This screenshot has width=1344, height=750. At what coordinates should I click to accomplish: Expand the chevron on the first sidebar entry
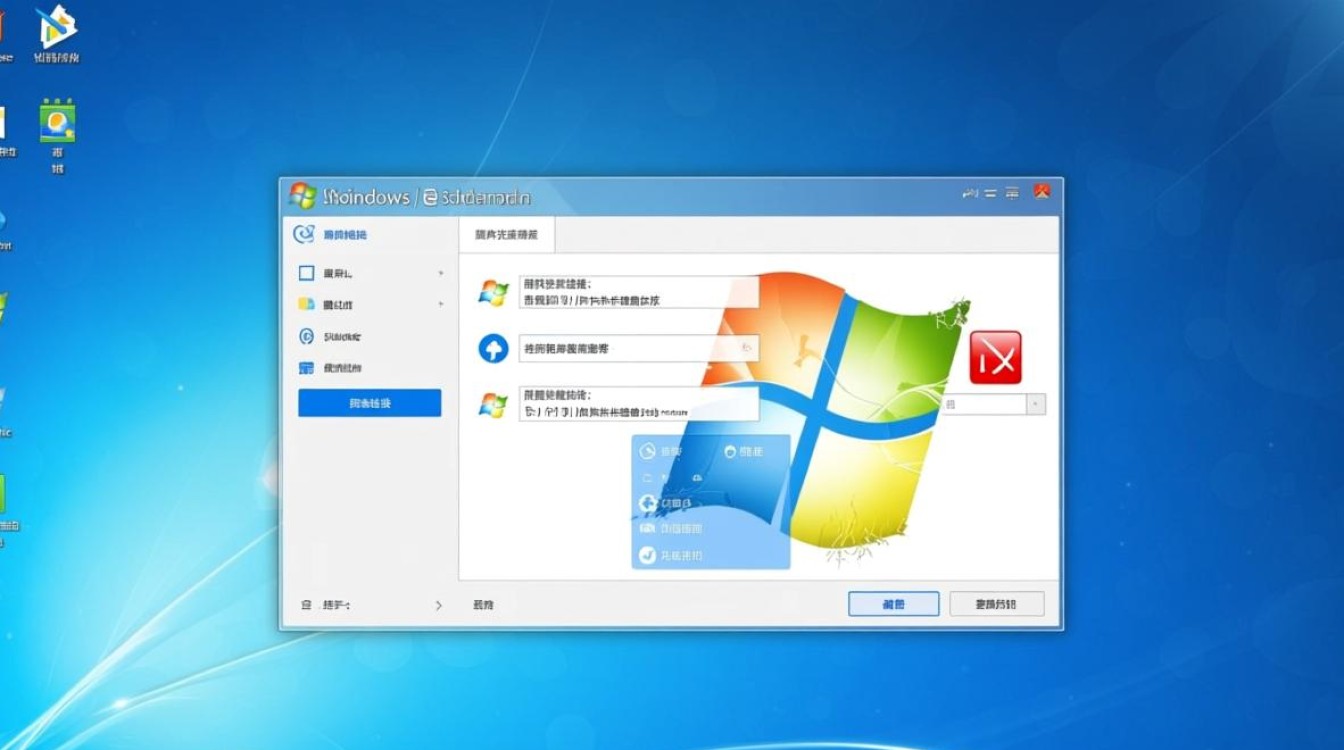[x=441, y=272]
